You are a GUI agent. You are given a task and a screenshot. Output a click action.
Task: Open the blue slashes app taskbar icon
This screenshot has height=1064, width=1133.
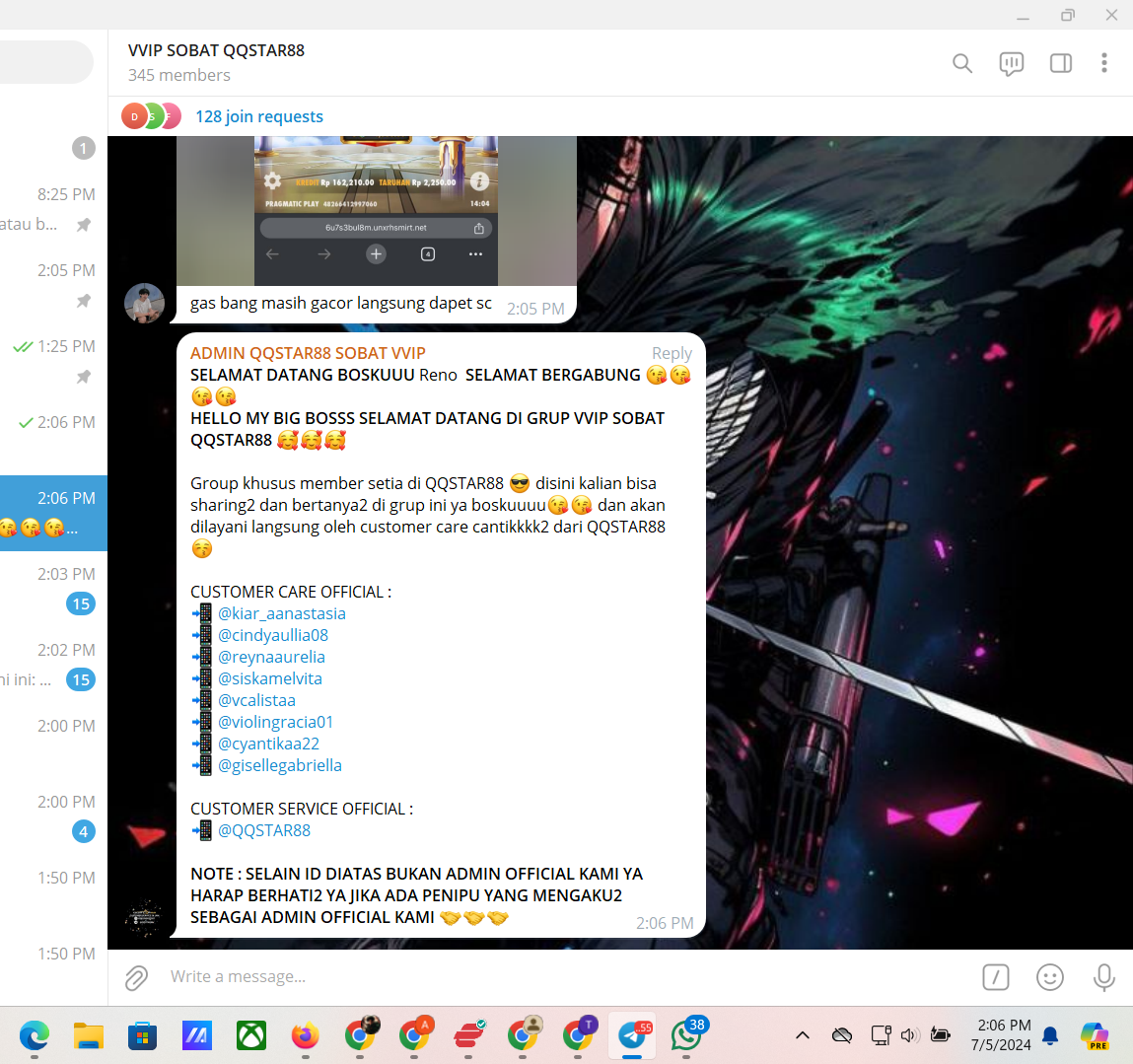(x=197, y=1035)
